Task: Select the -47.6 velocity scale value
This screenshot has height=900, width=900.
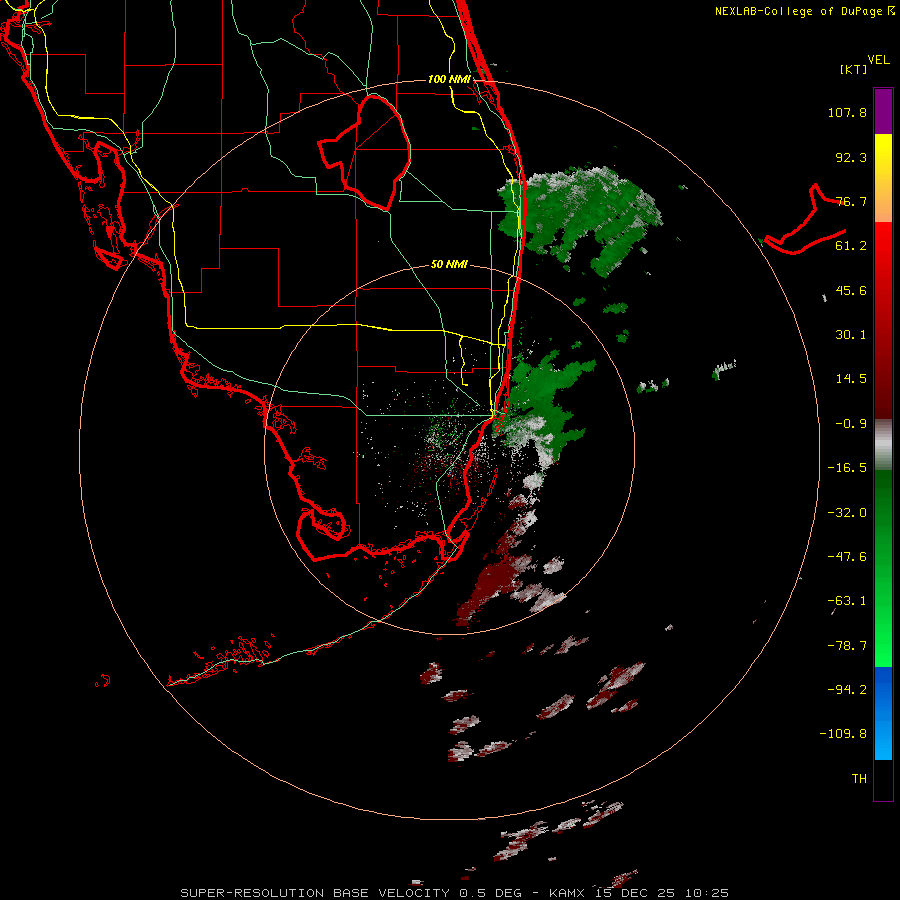Action: 847,557
